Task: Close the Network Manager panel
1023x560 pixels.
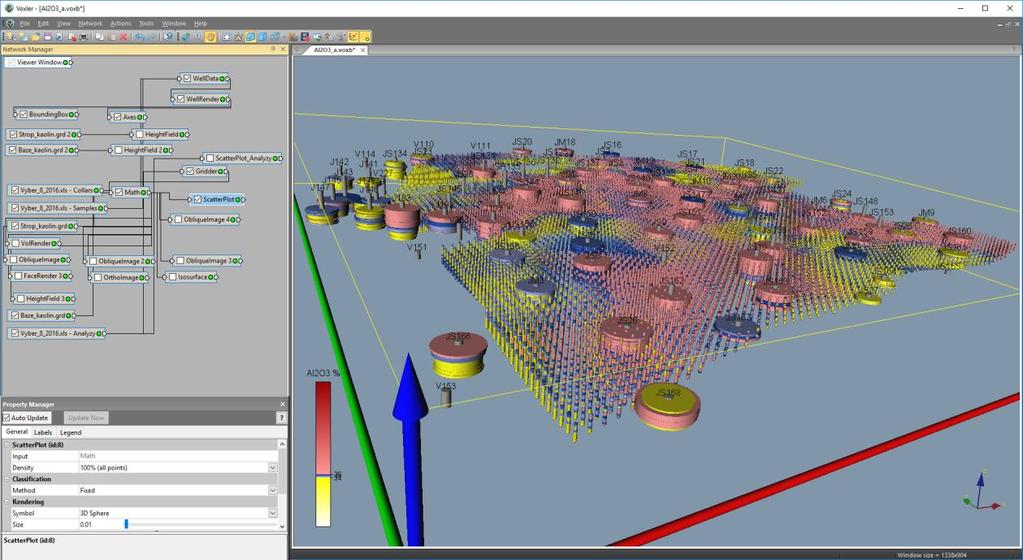Action: [282, 49]
